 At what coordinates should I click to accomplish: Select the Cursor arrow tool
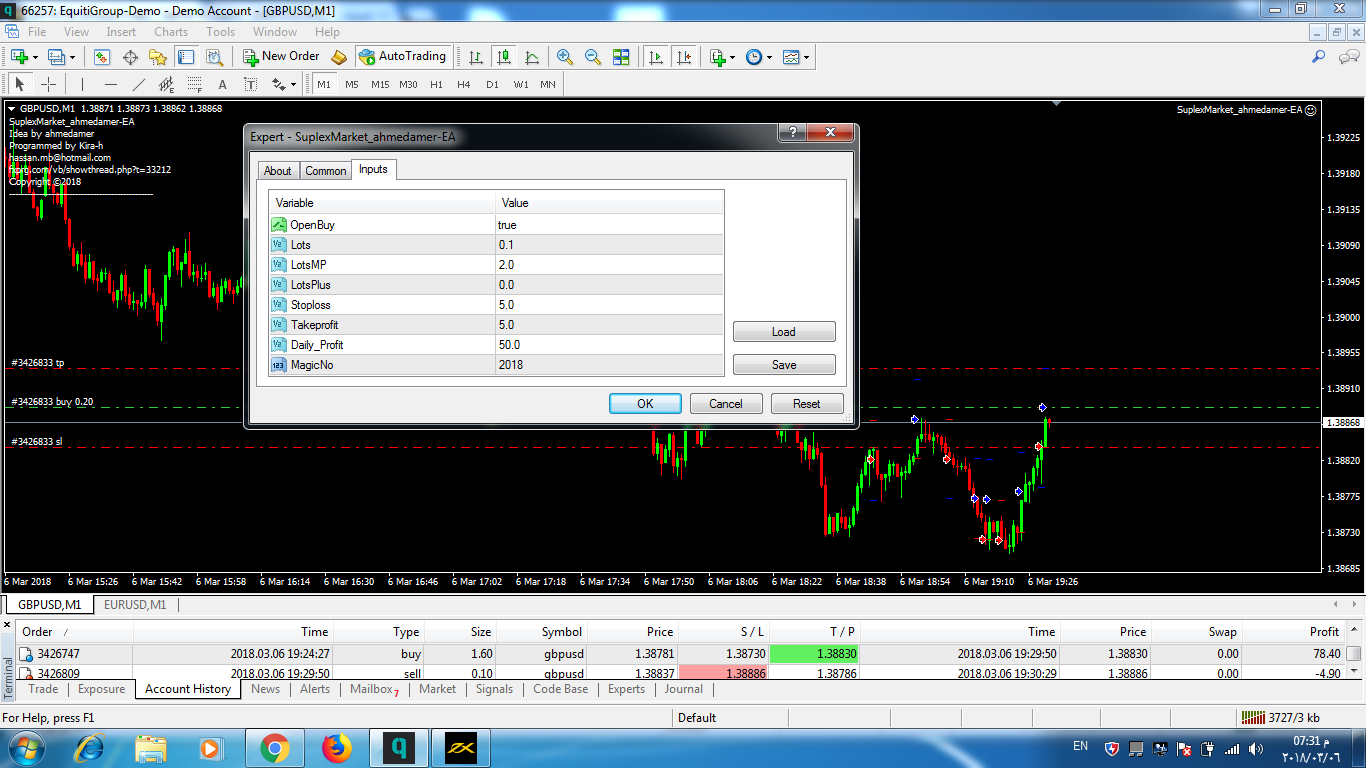click(x=20, y=84)
